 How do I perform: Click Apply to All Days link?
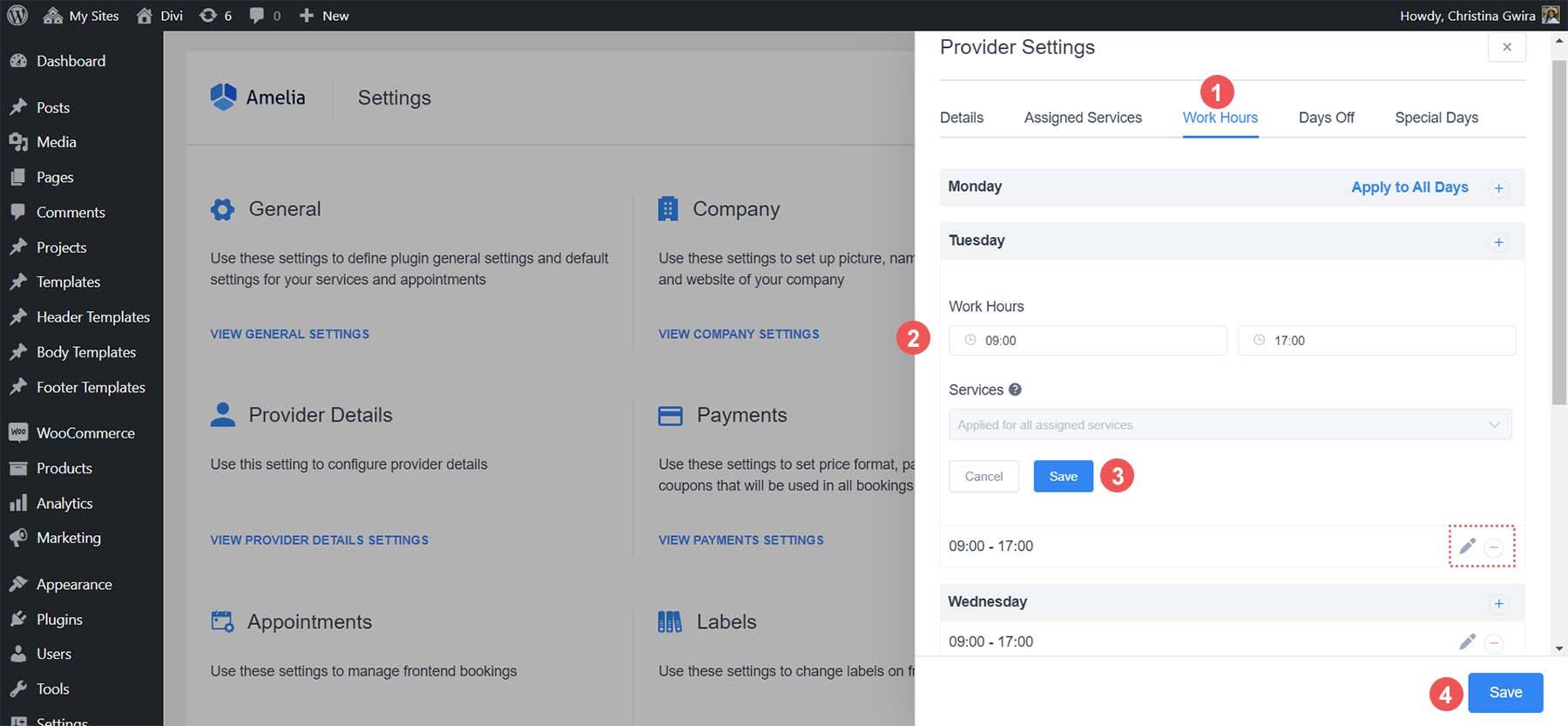1409,187
